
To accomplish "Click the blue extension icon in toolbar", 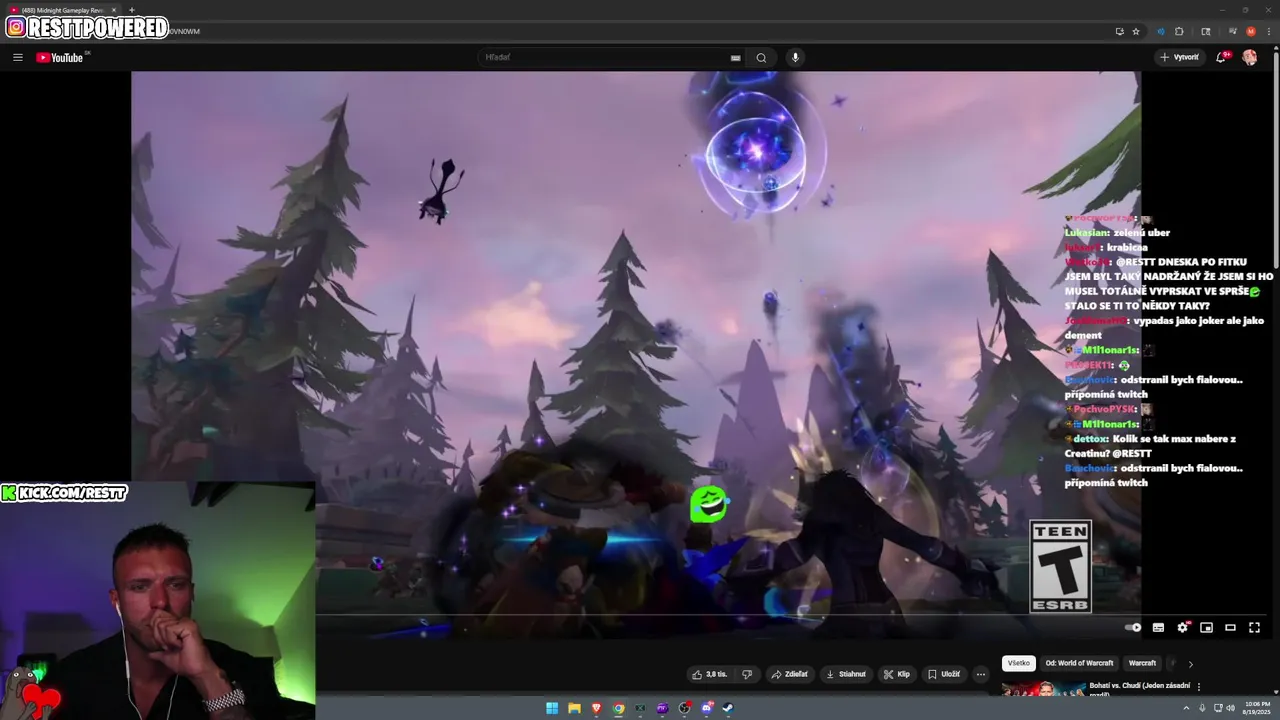I will point(1161,31).
